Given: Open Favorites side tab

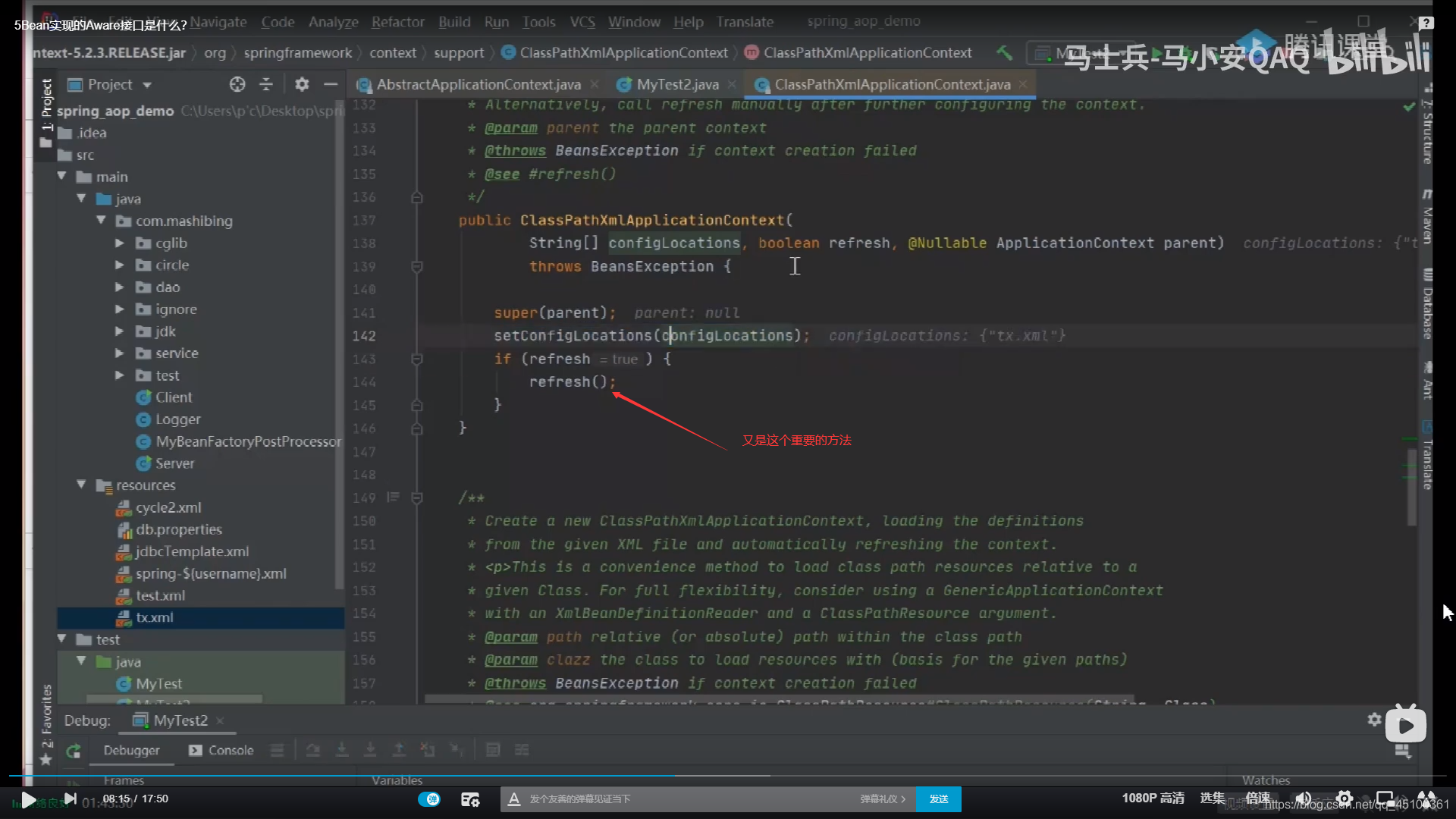Looking at the screenshot, I should point(46,724).
